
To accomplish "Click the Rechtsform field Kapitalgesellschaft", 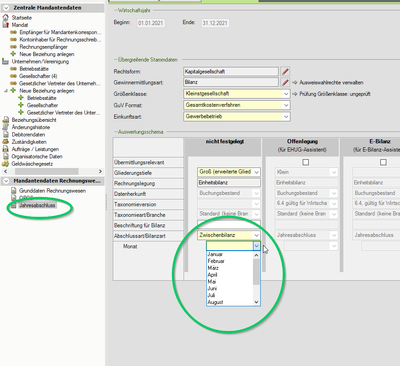I will (231, 72).
